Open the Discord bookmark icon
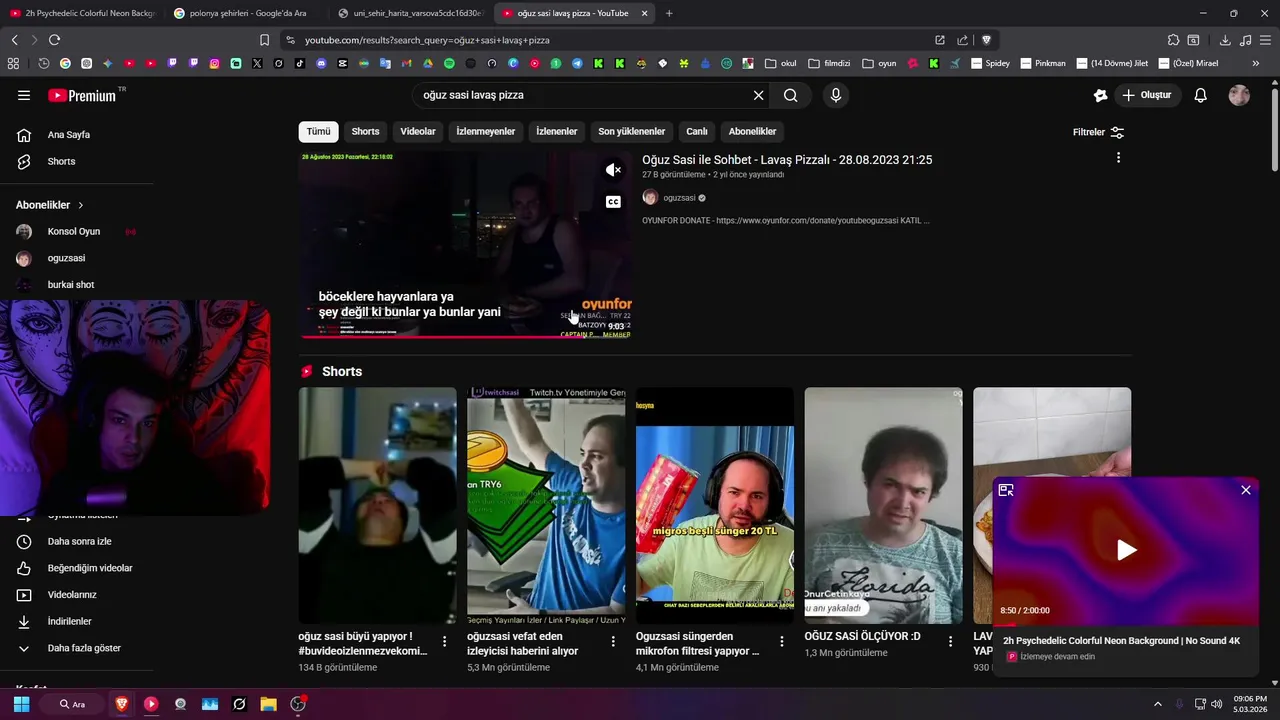Screen dimensions: 1280x720 click(321, 63)
